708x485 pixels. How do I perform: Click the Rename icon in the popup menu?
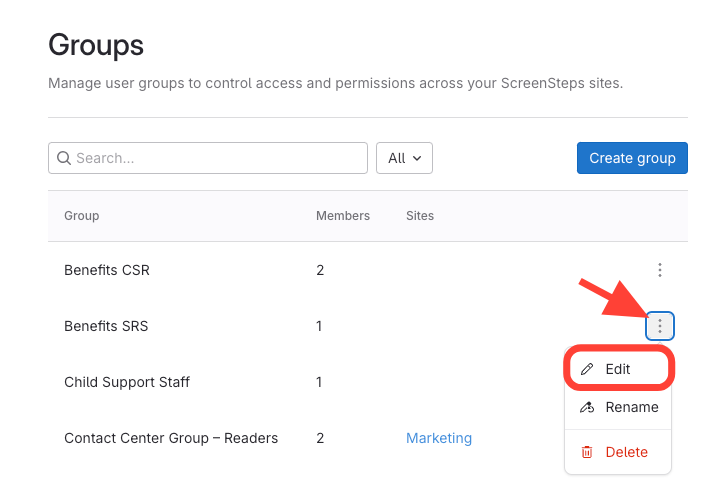pyautogui.click(x=587, y=407)
